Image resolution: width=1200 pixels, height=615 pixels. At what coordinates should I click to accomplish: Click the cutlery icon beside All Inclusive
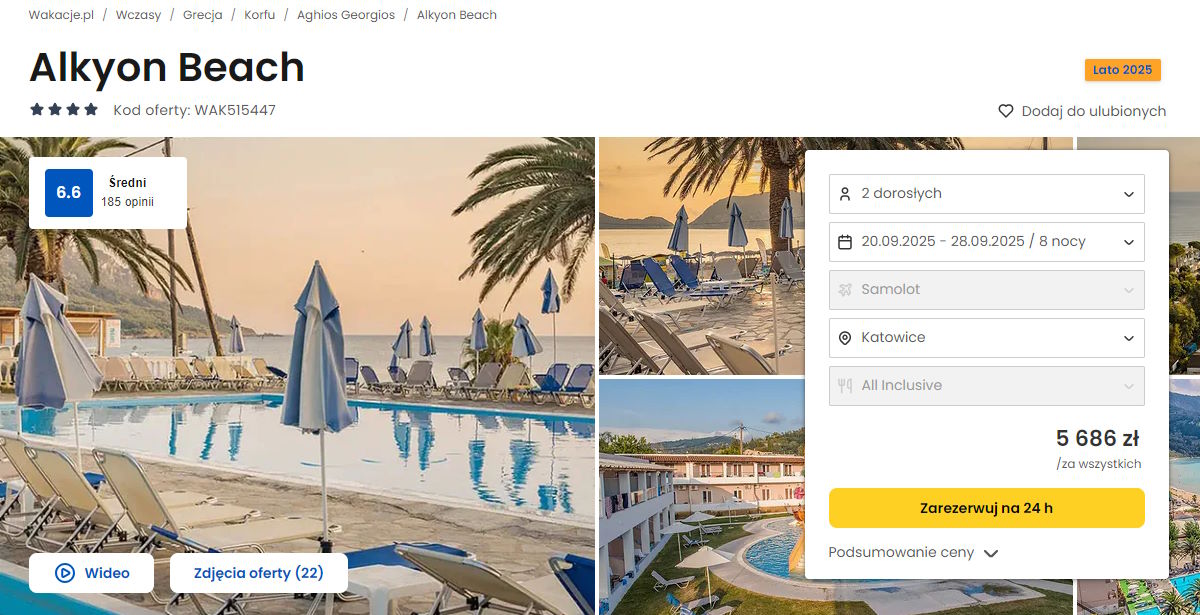point(845,386)
